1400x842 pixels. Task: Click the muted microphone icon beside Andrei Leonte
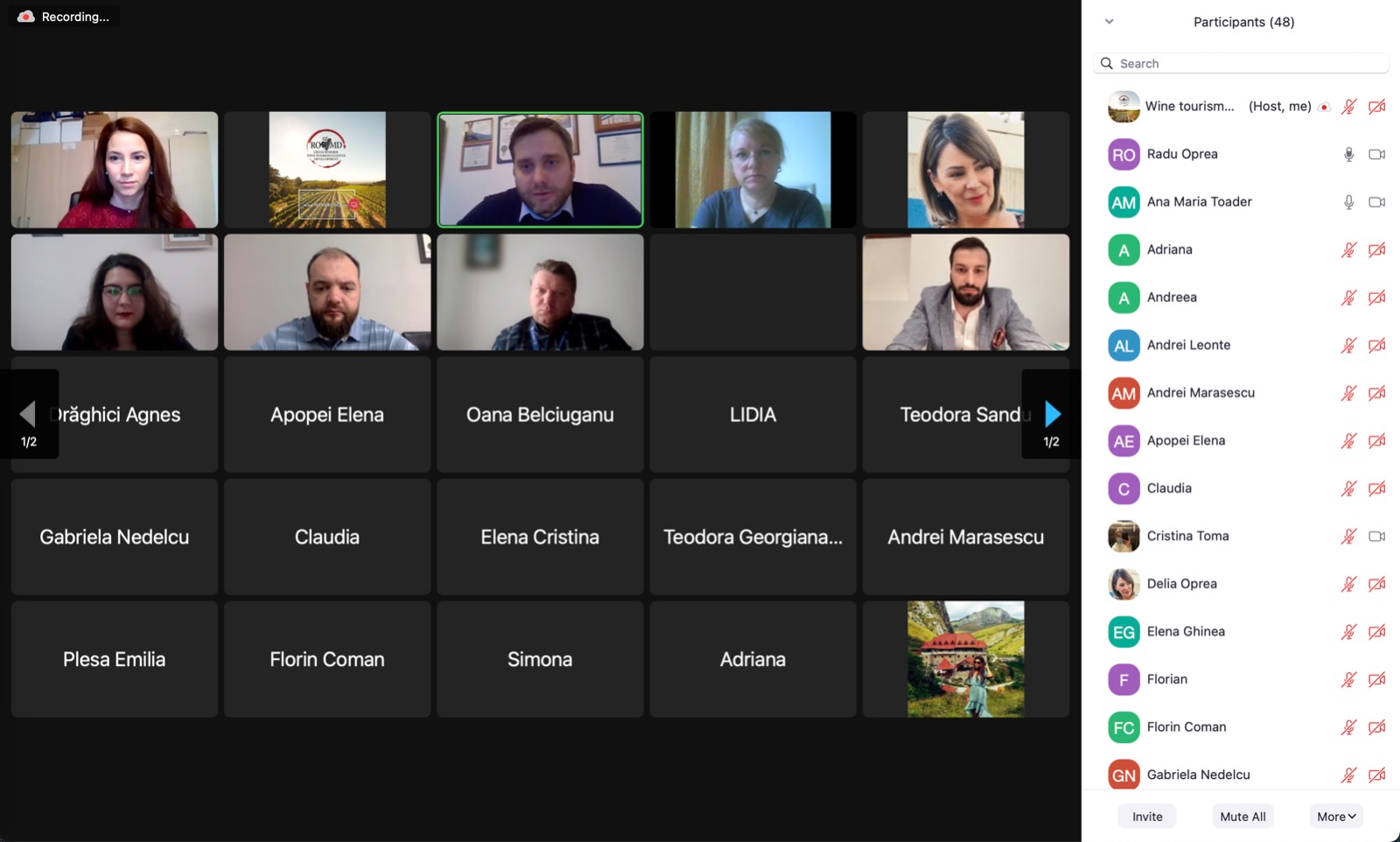point(1348,345)
